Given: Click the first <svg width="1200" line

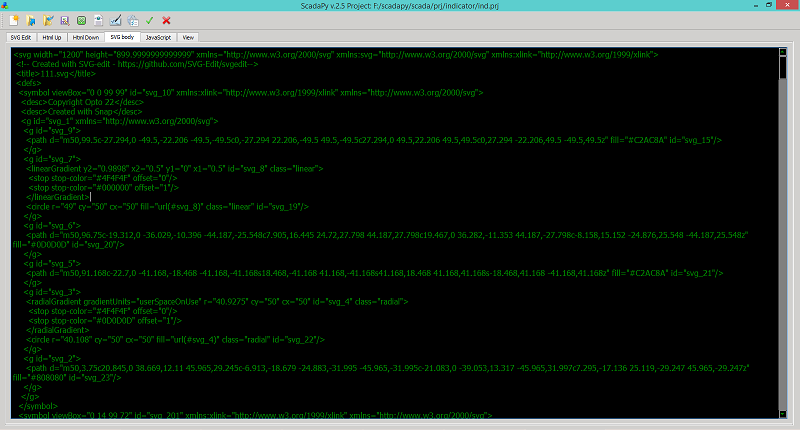Looking at the screenshot, I should [336, 55].
